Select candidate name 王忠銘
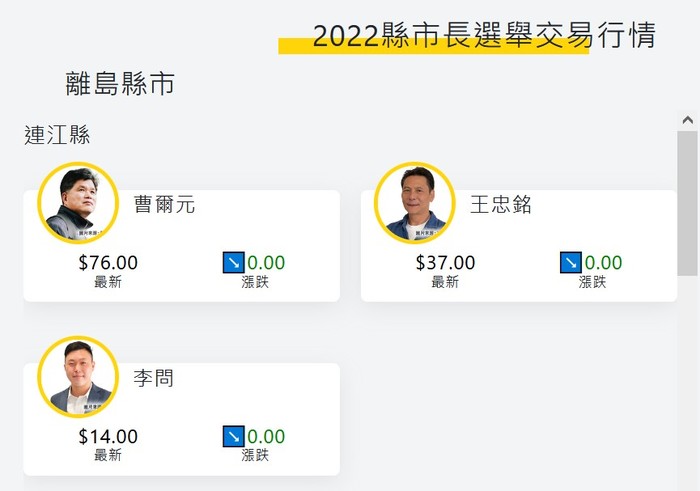Viewport: 700px width, 491px height. (501, 205)
